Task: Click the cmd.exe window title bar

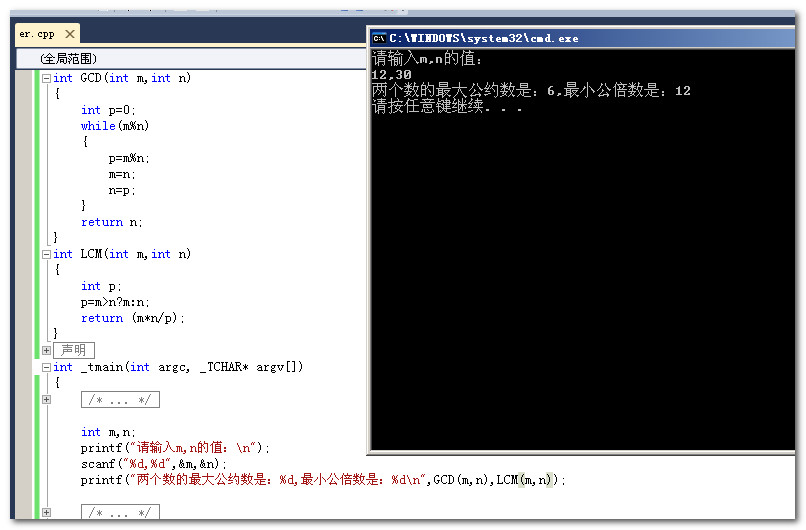Action: tap(582, 39)
